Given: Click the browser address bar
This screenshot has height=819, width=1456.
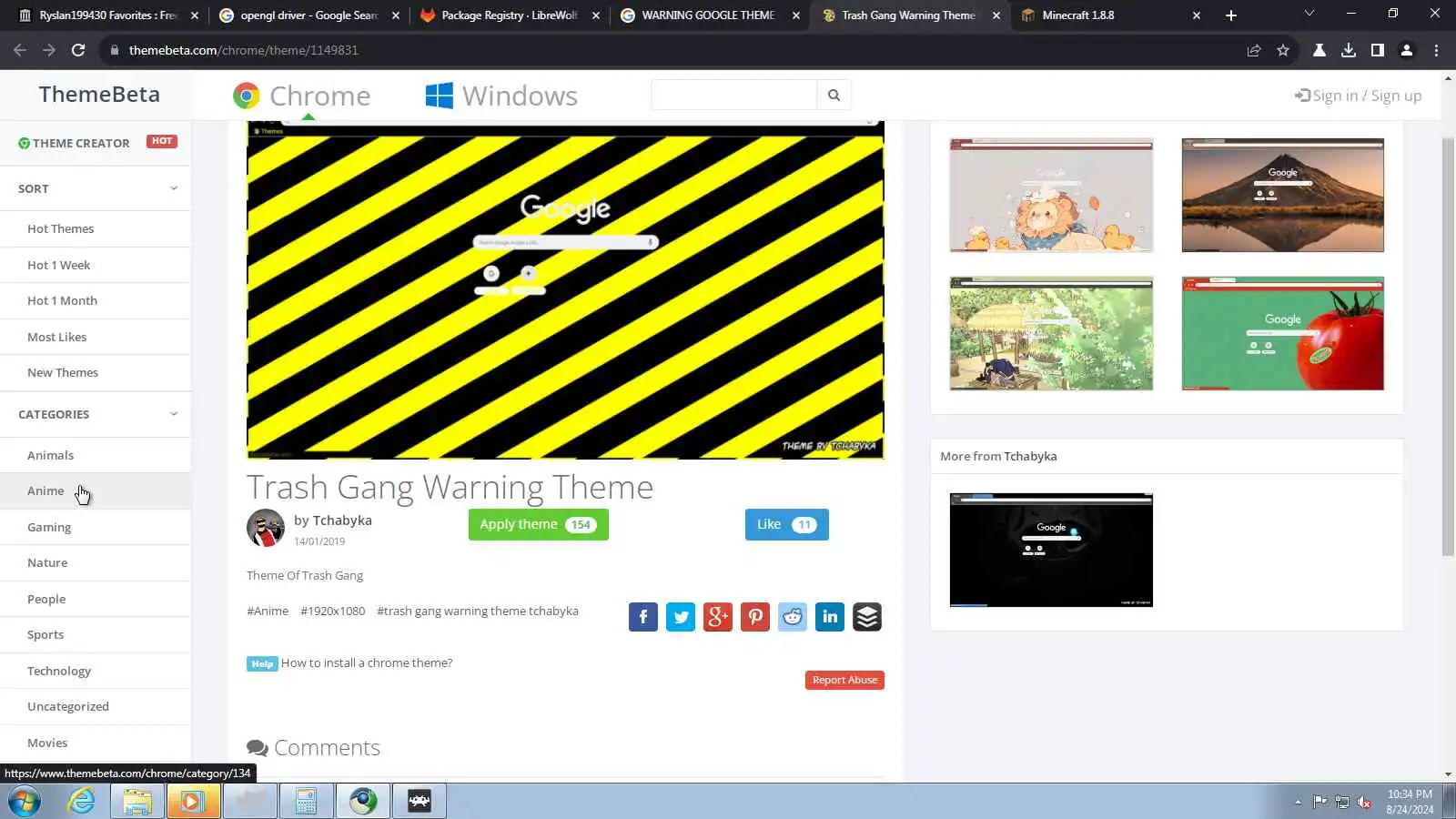Looking at the screenshot, I should click(x=673, y=50).
